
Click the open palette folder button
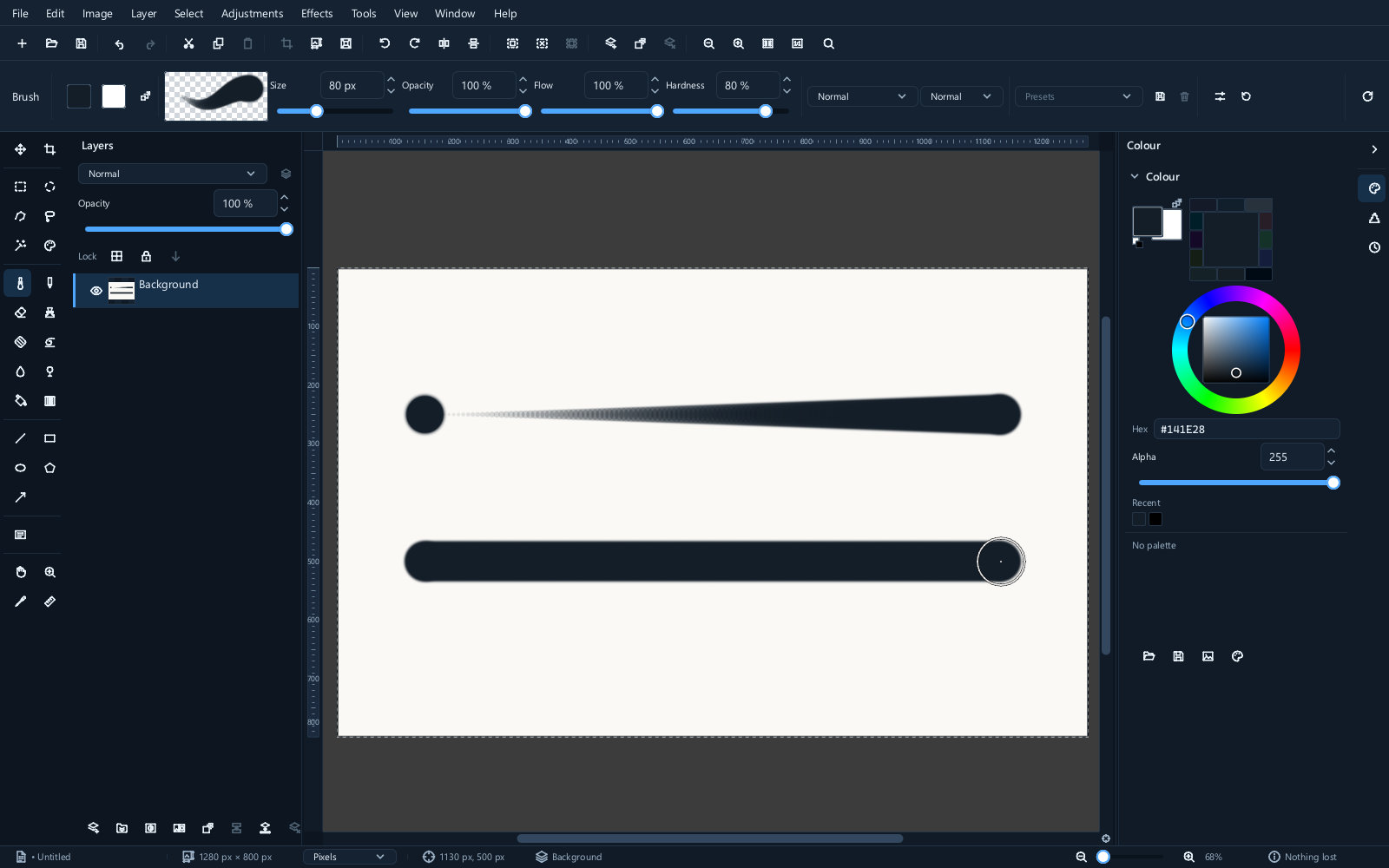click(x=1149, y=656)
